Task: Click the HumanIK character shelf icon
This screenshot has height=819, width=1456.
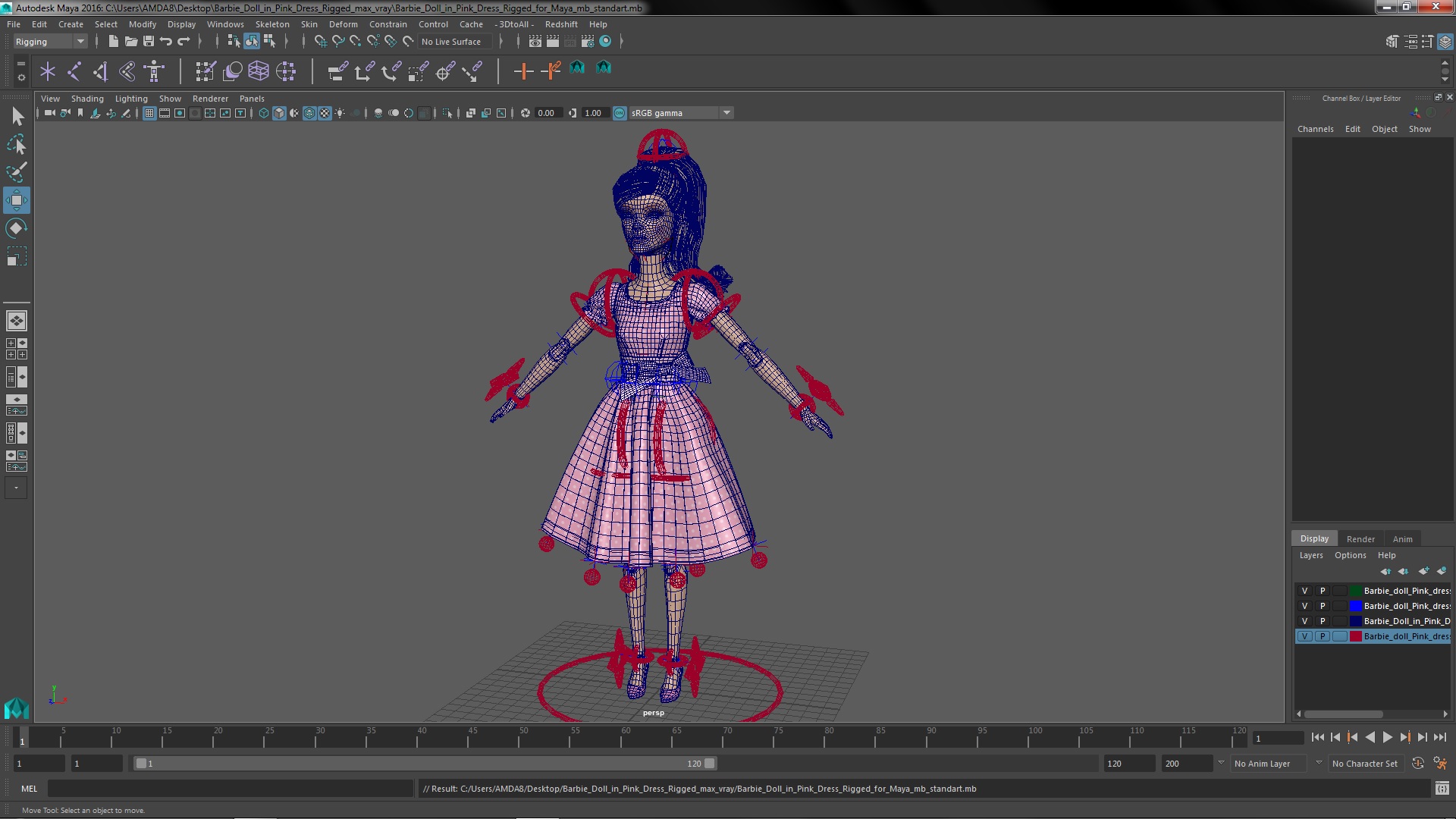Action: pyautogui.click(x=154, y=71)
